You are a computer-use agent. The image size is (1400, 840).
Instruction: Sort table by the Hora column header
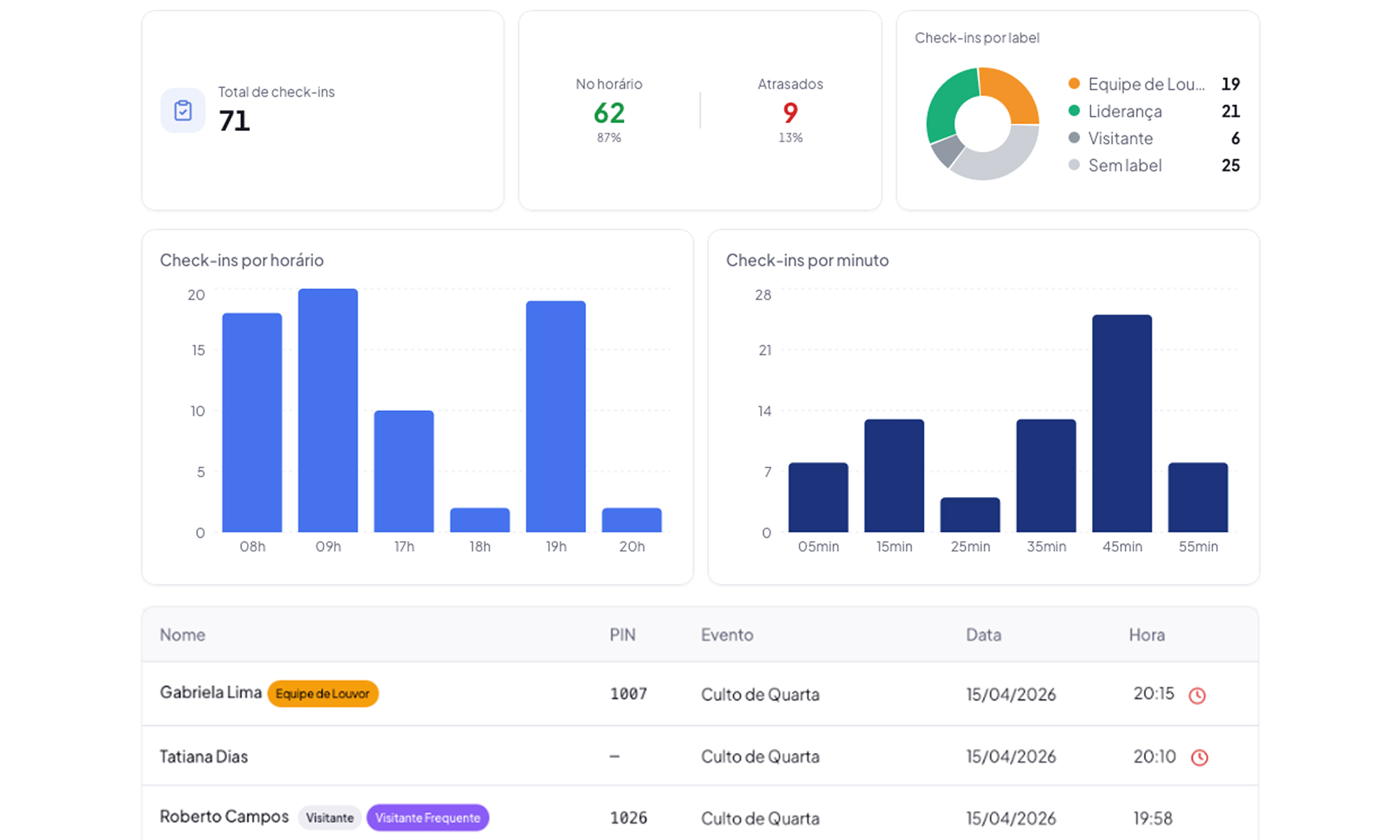(1147, 635)
